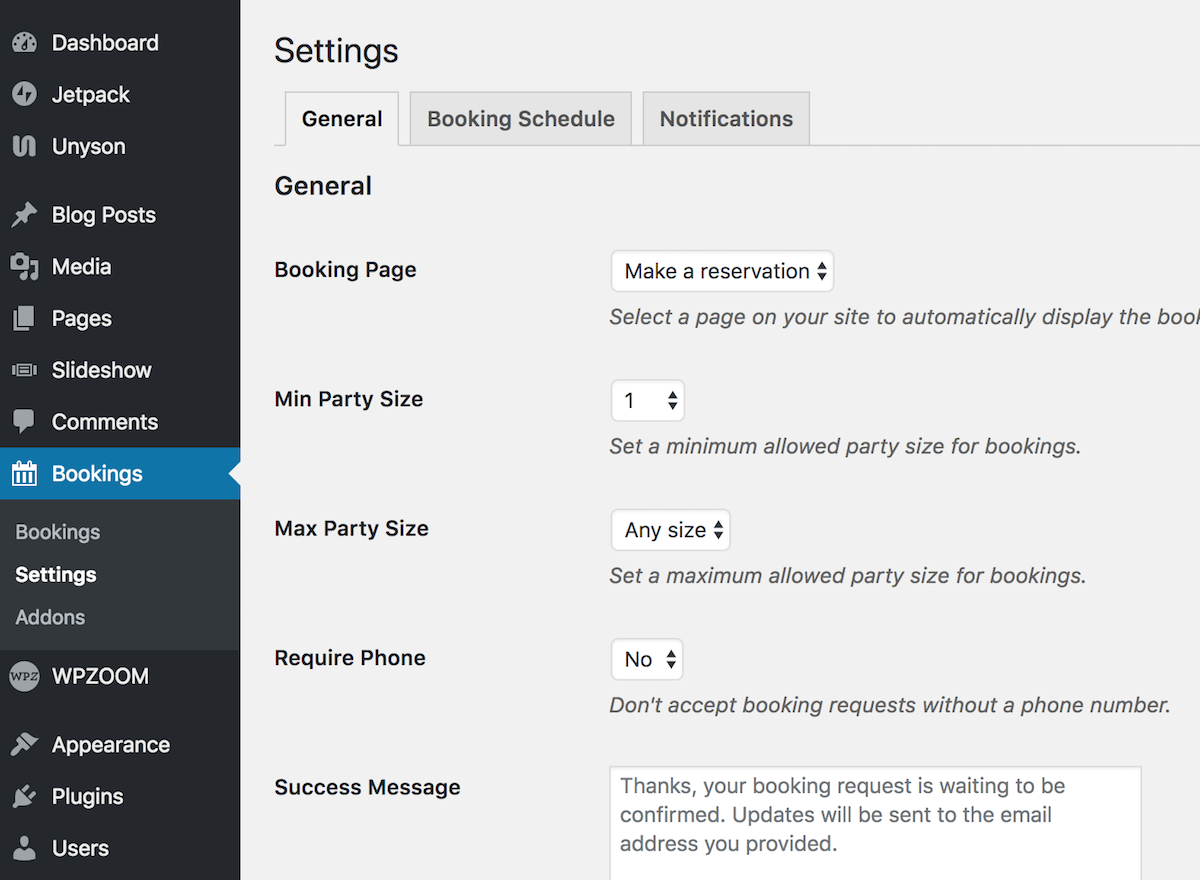Open the WPZOOM menu label
Screen dimensions: 1200x880
click(x=100, y=676)
